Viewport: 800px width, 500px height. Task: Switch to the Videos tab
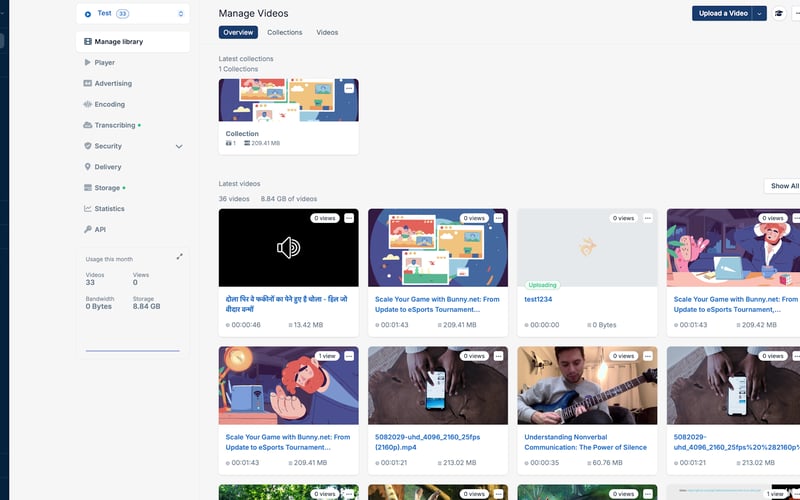click(327, 32)
